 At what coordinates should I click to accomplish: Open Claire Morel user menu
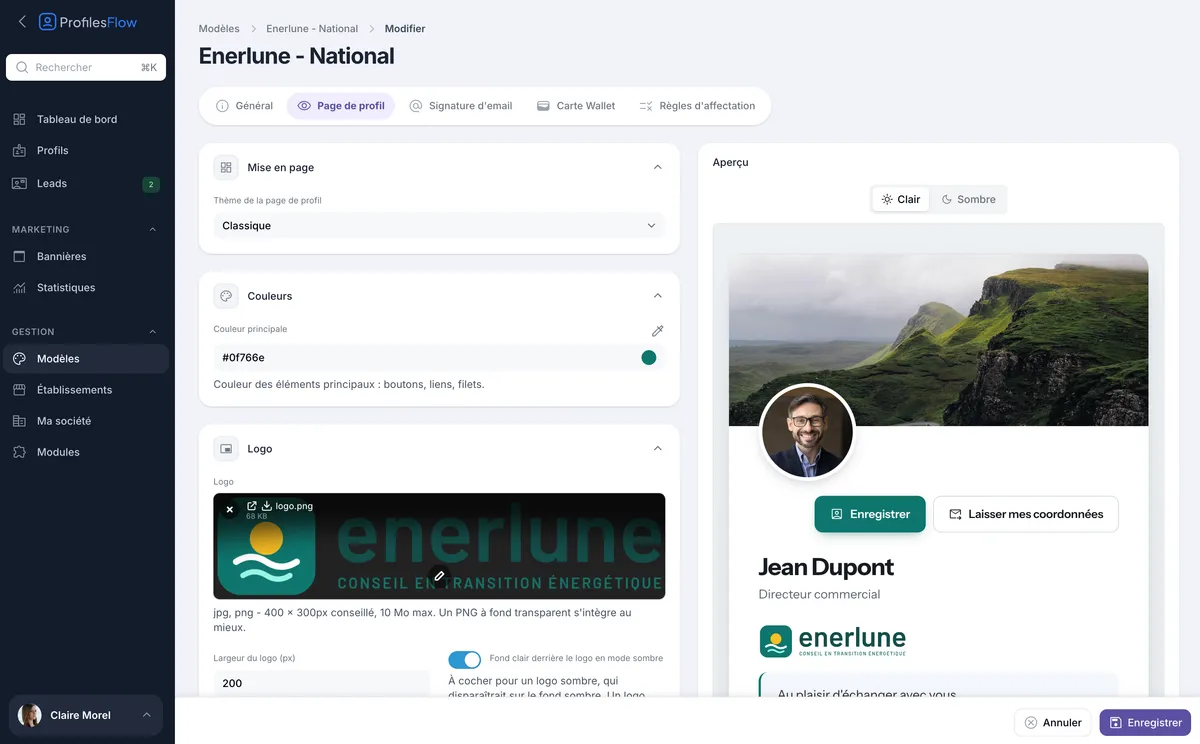coord(86,715)
